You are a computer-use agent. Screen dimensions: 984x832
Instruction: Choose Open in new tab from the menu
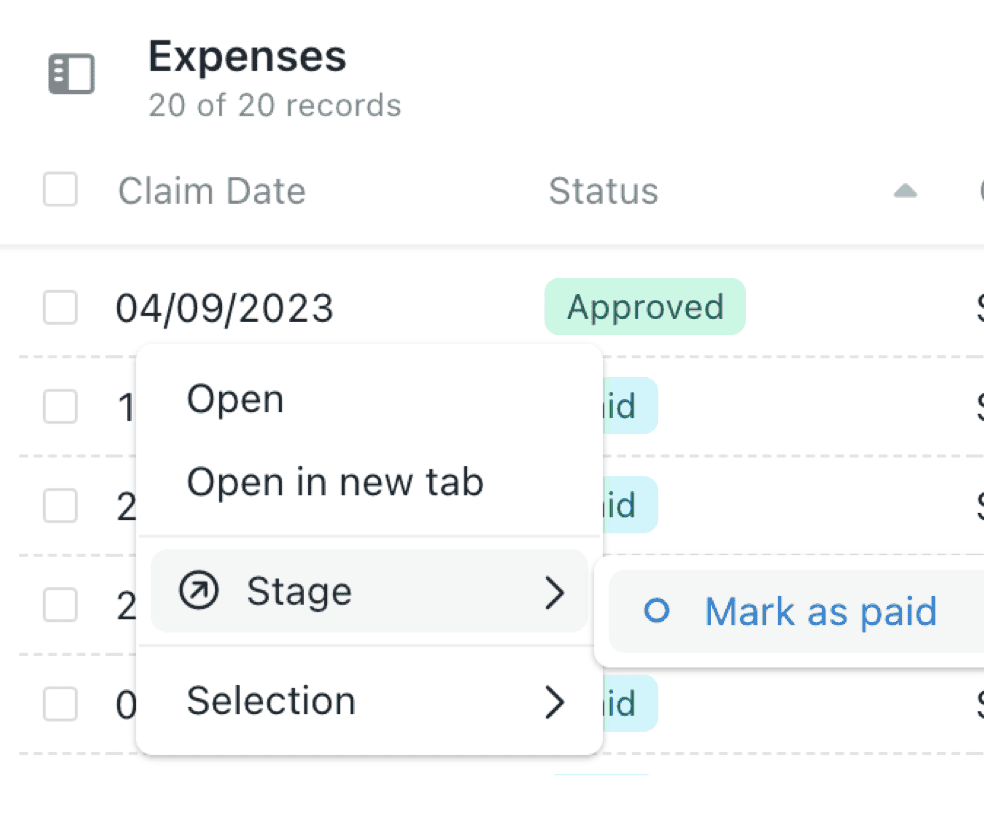[335, 482]
